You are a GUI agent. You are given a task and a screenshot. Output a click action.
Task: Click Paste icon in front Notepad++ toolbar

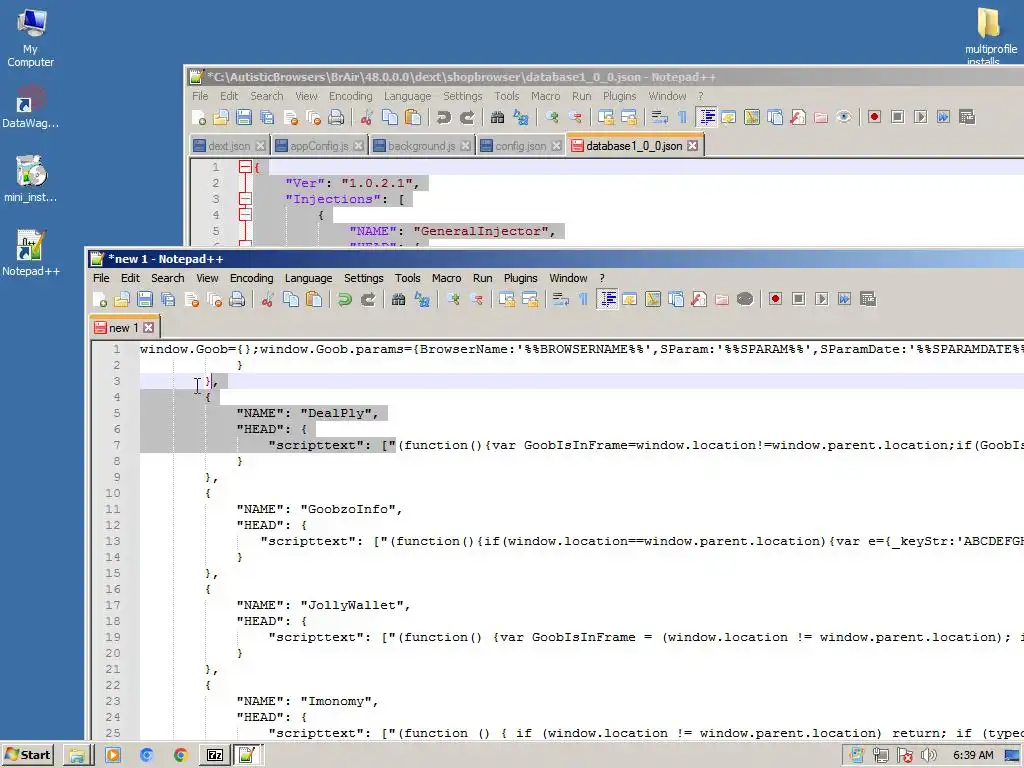click(314, 300)
